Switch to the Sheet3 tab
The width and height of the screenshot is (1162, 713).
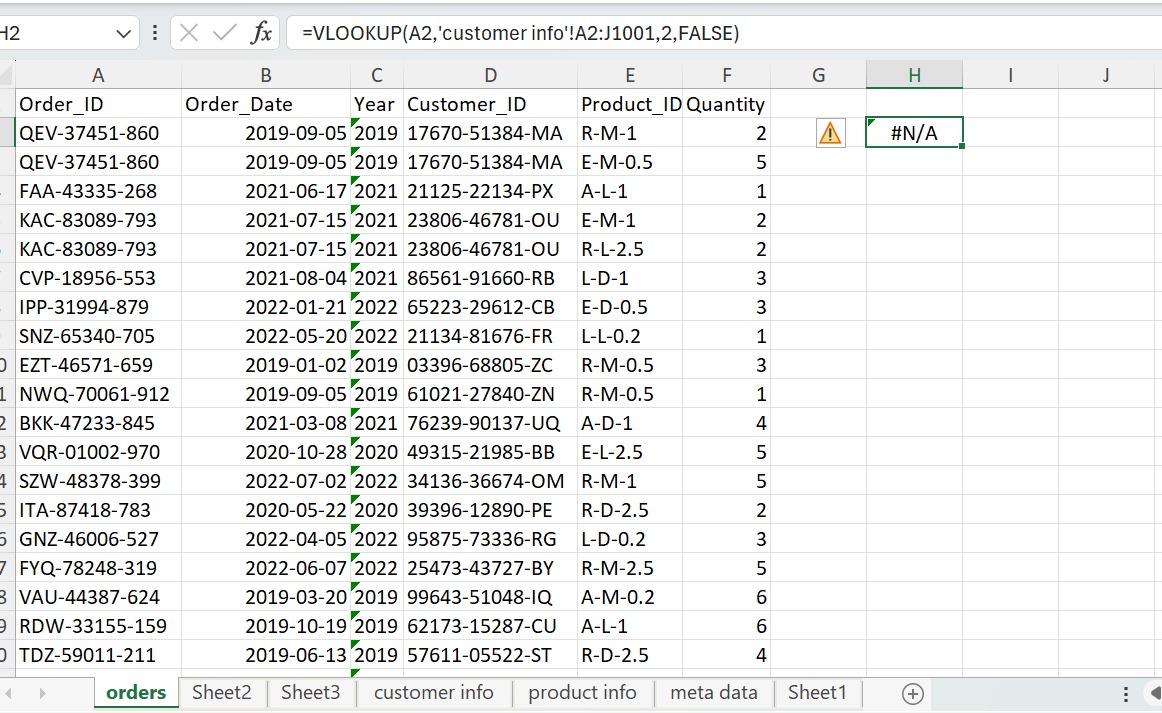(x=311, y=692)
